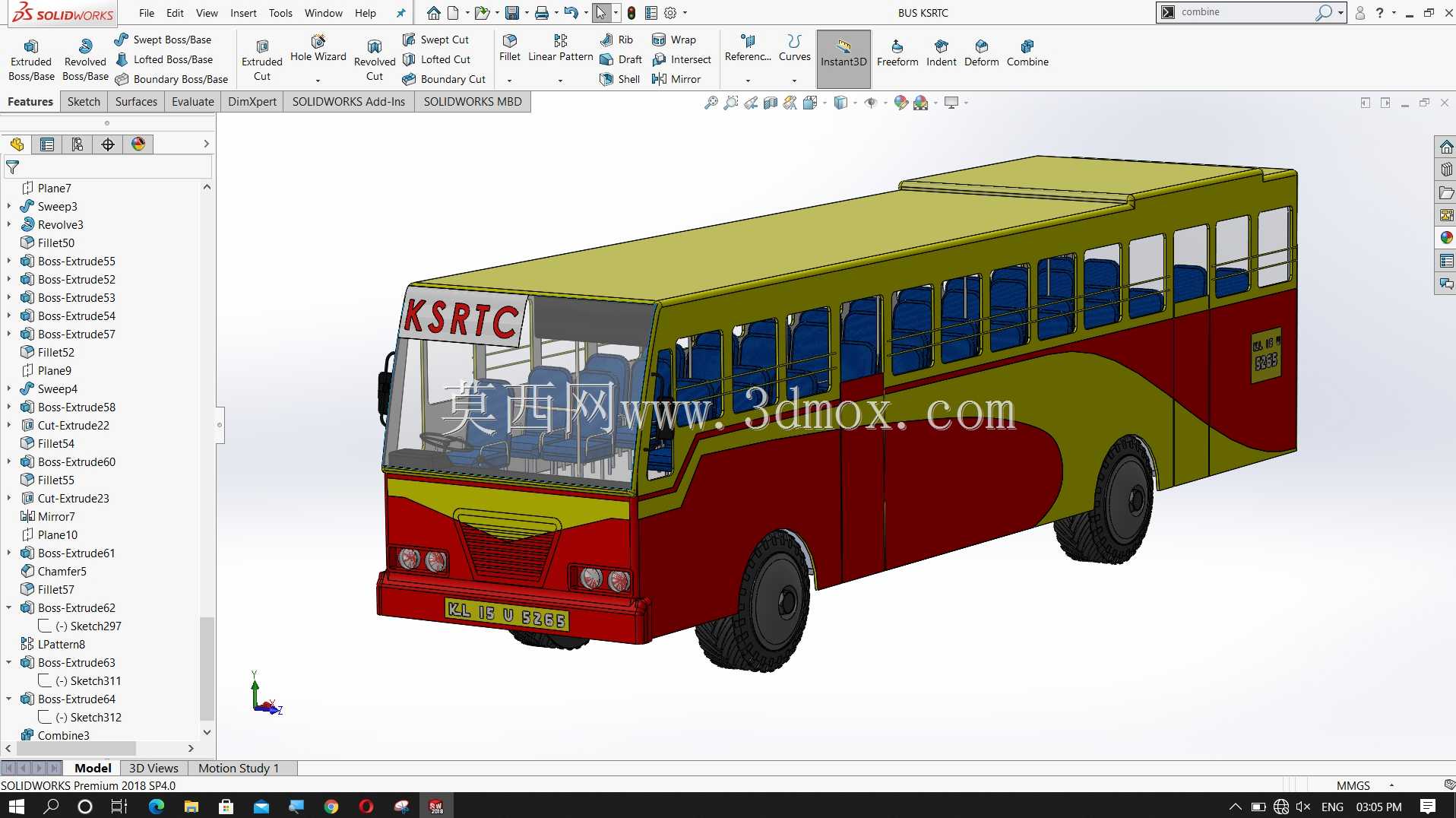The height and width of the screenshot is (818, 1456).
Task: Open the Curves tool
Action: point(795,48)
